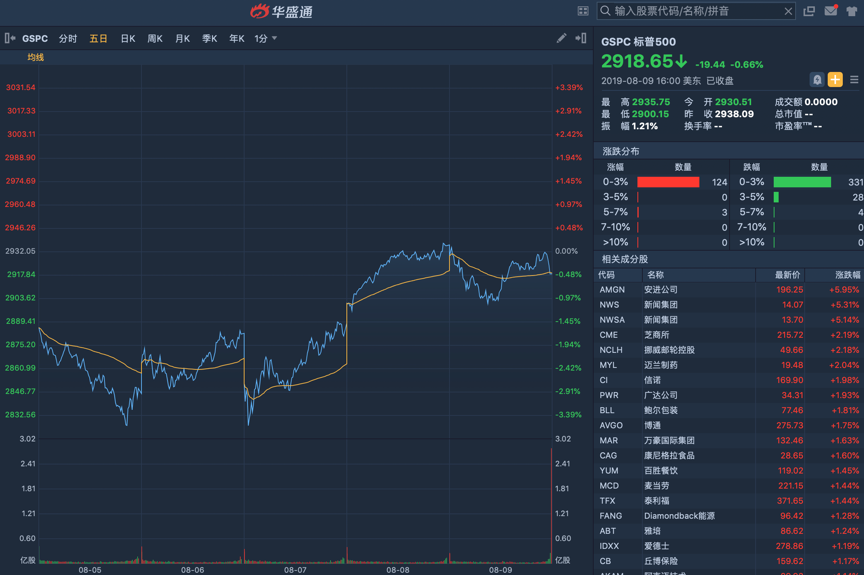The height and width of the screenshot is (575, 864).
Task: Open the CME 芝商所 row
Action: point(729,335)
